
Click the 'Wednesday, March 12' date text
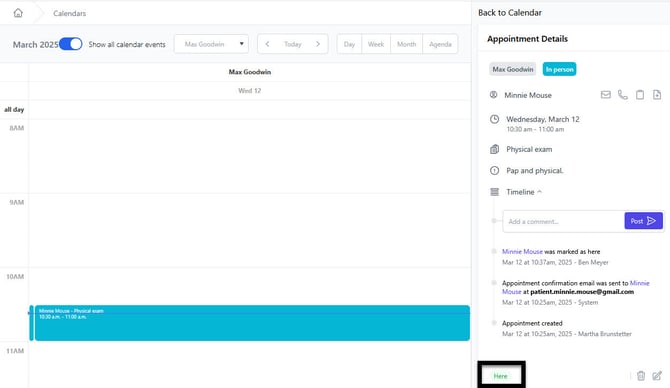pos(543,119)
